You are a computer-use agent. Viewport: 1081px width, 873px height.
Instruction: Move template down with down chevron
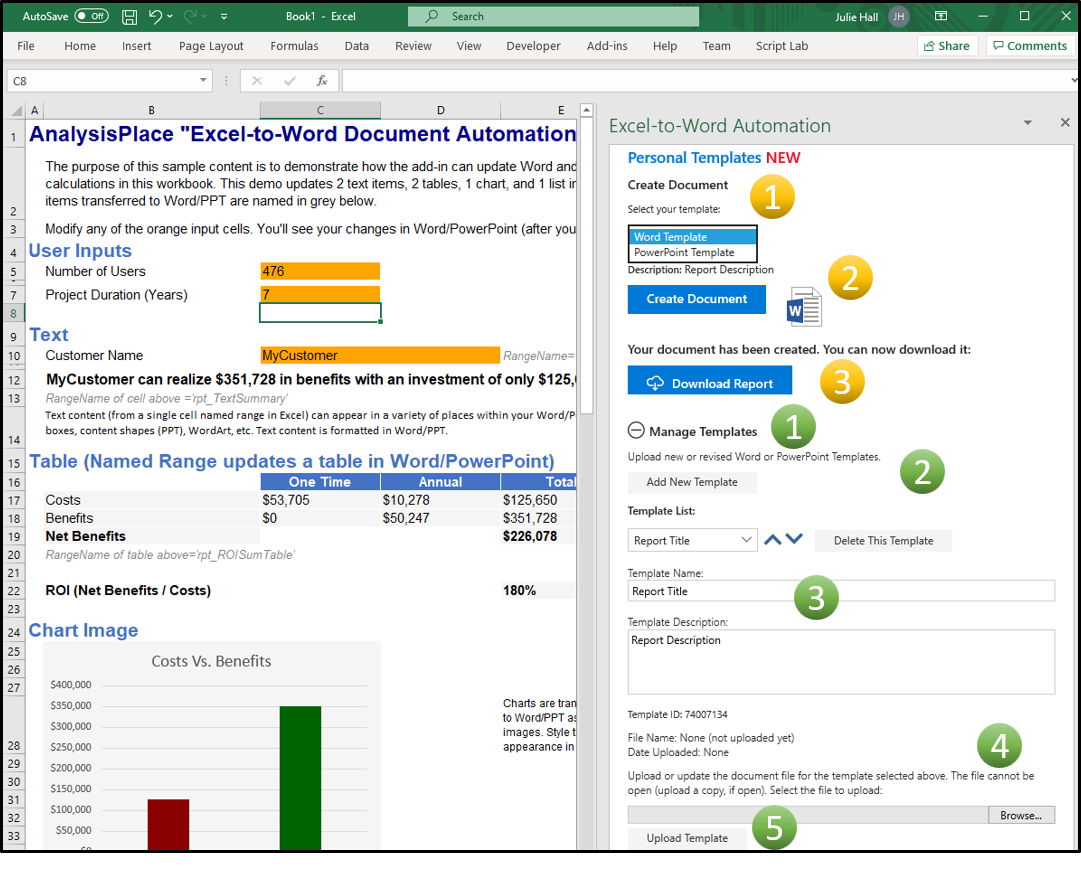(794, 539)
